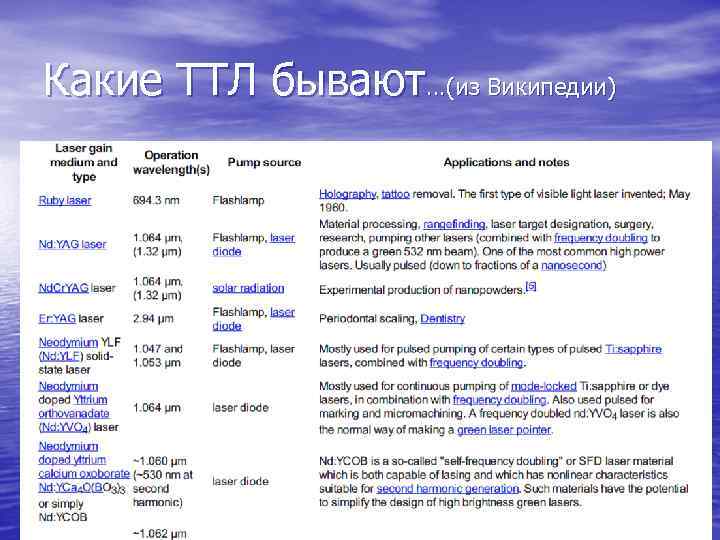Click frequency doubling link in Nd:YVO4 row
720x540 pixels.
click(500, 399)
